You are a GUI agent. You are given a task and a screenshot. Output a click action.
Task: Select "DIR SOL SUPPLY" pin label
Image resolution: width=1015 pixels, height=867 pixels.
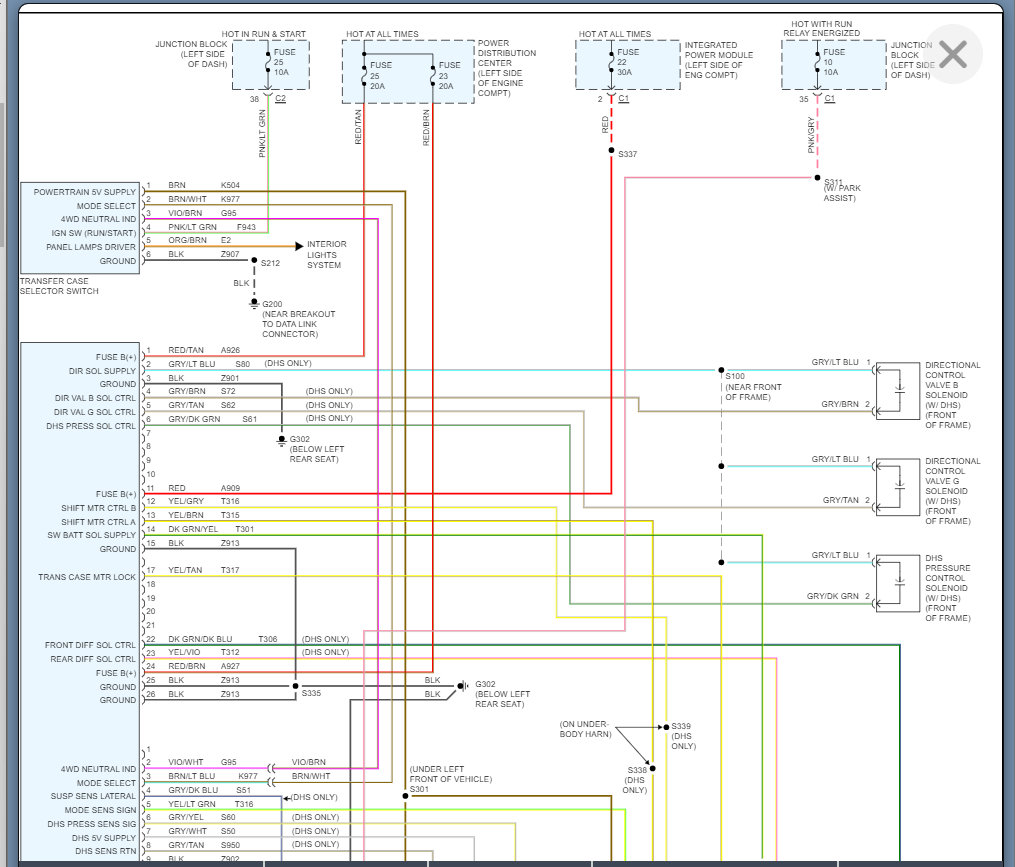pyautogui.click(x=102, y=371)
